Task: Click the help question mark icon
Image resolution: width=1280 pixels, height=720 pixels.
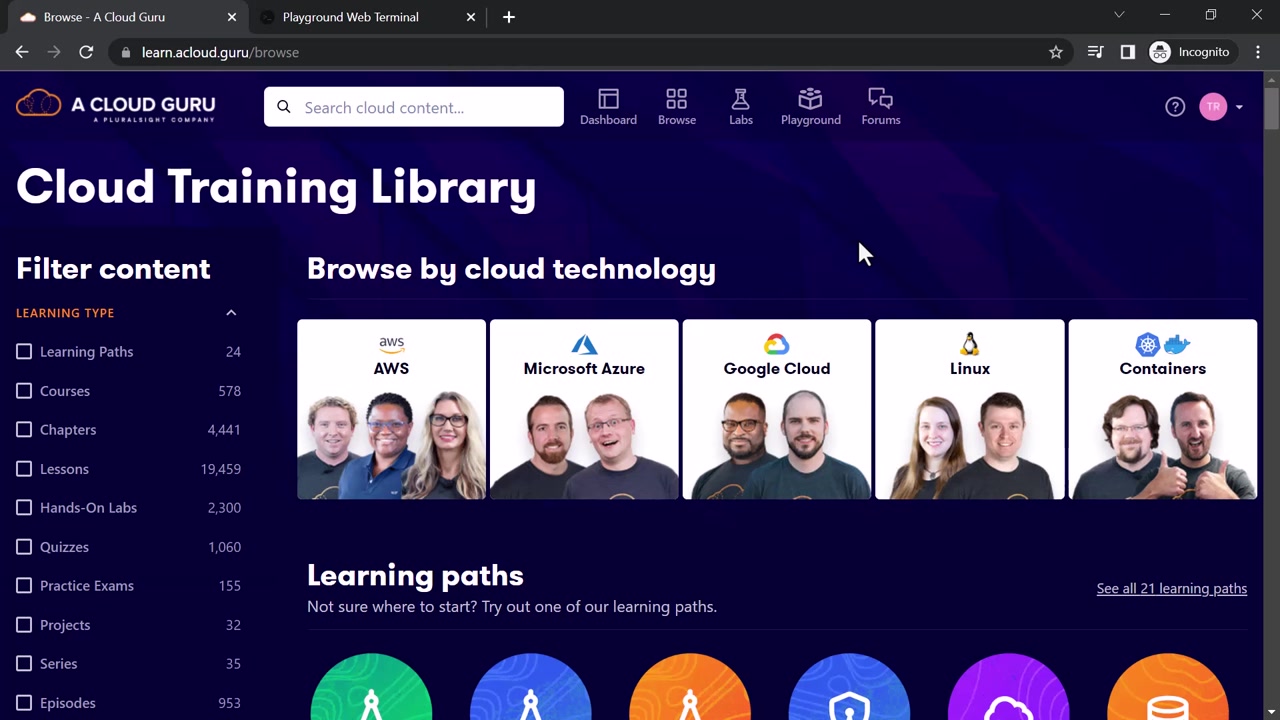Action: click(1175, 107)
